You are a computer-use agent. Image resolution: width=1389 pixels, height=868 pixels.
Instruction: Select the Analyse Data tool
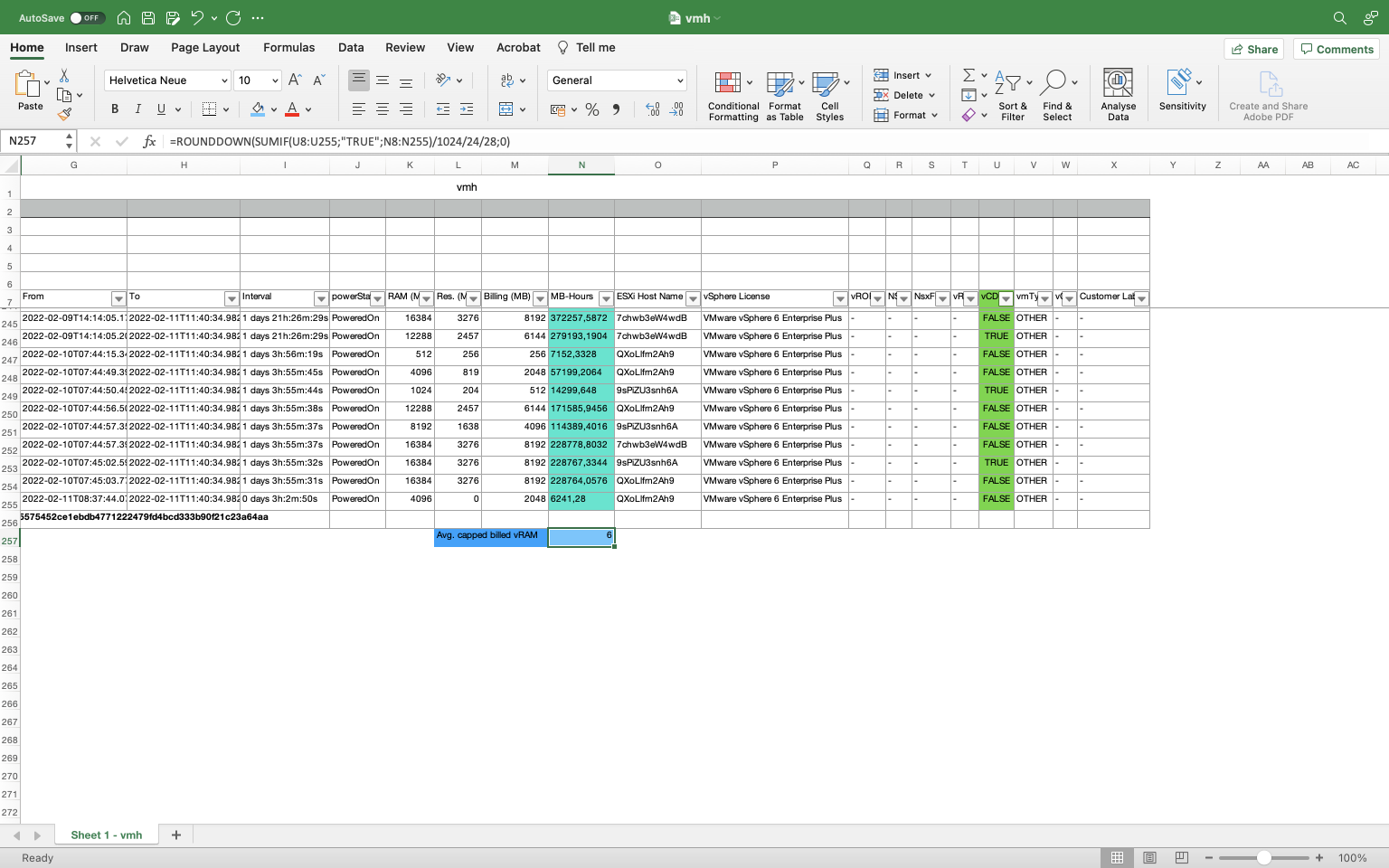tap(1118, 90)
